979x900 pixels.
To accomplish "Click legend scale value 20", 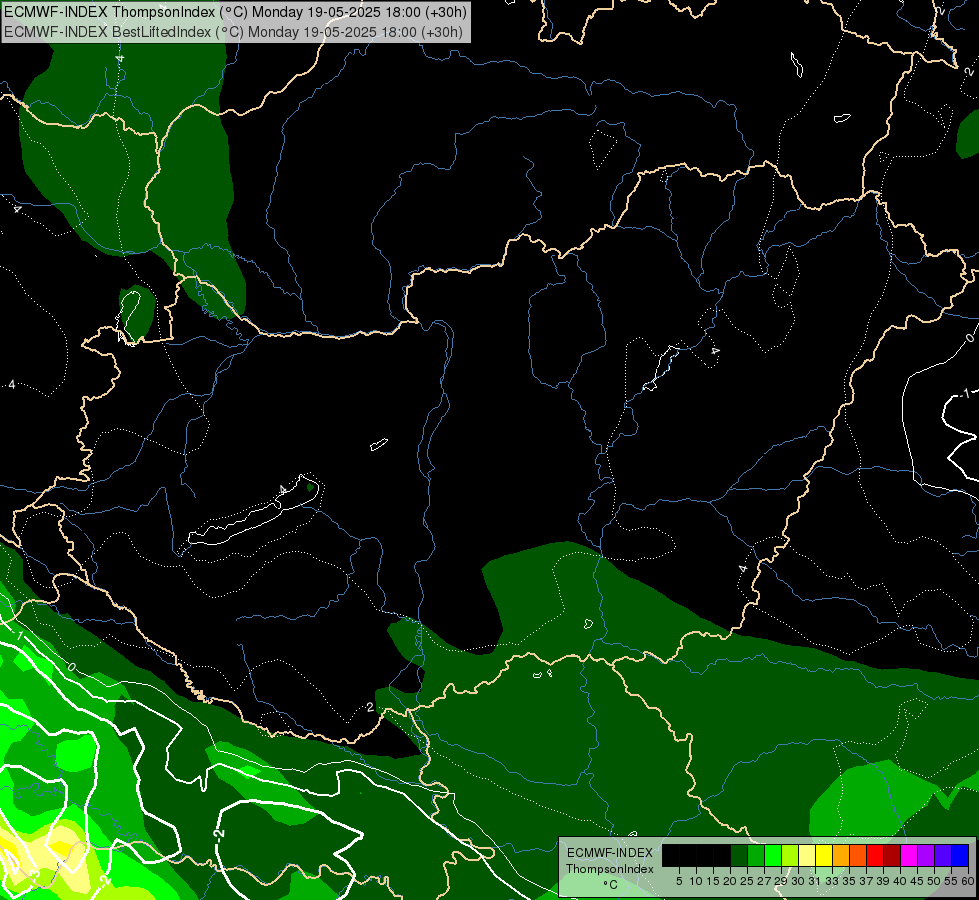I will coord(730,881).
